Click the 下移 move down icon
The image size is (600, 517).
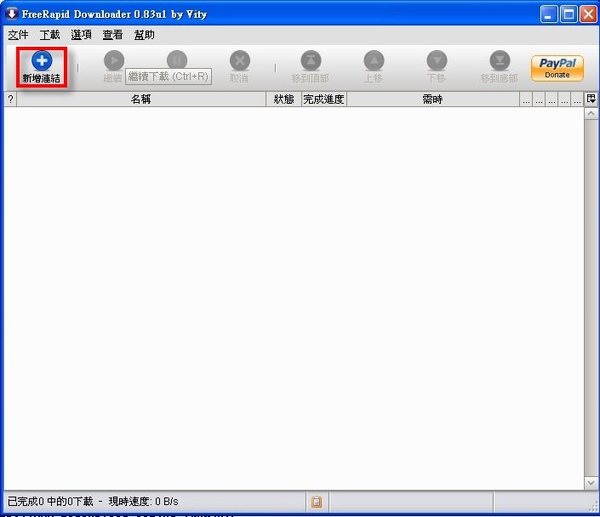(437, 60)
